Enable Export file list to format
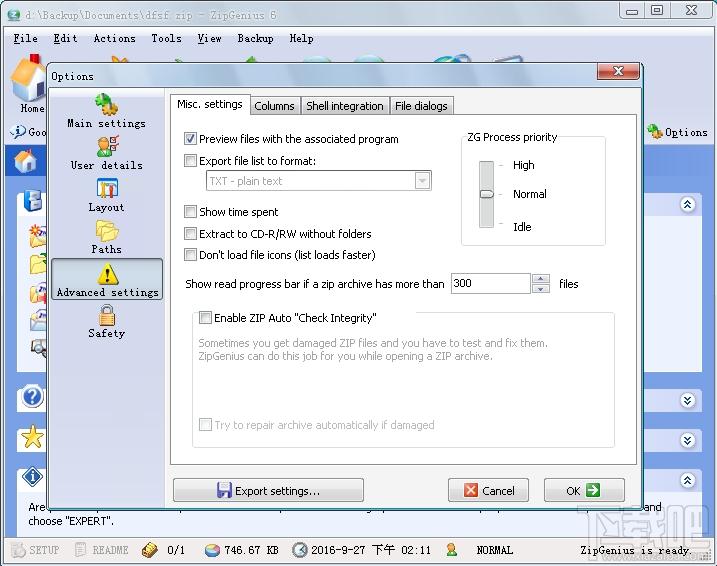Image resolution: width=717 pixels, height=566 pixels. click(190, 160)
